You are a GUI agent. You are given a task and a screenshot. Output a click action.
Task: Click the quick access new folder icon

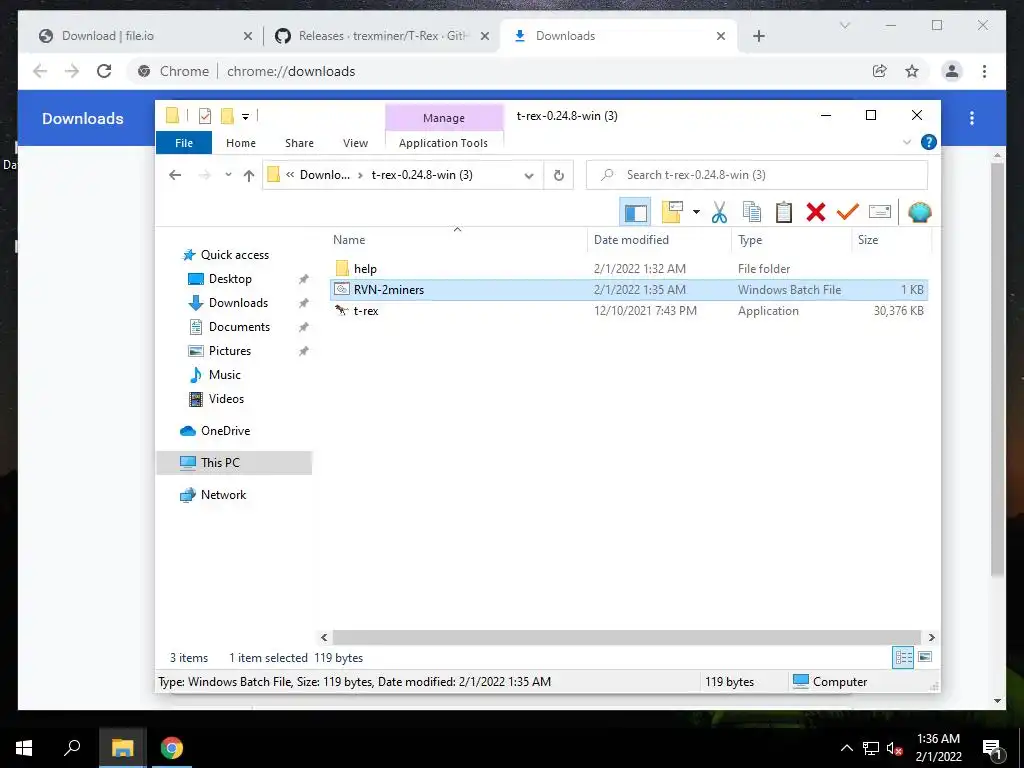tap(227, 116)
